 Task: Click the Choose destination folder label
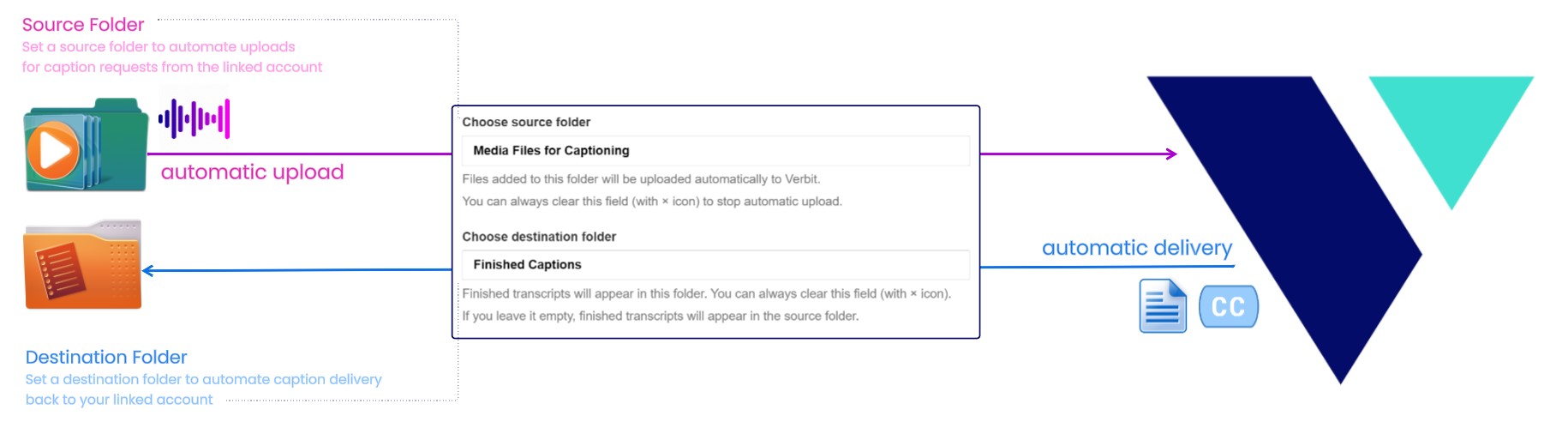(539, 237)
